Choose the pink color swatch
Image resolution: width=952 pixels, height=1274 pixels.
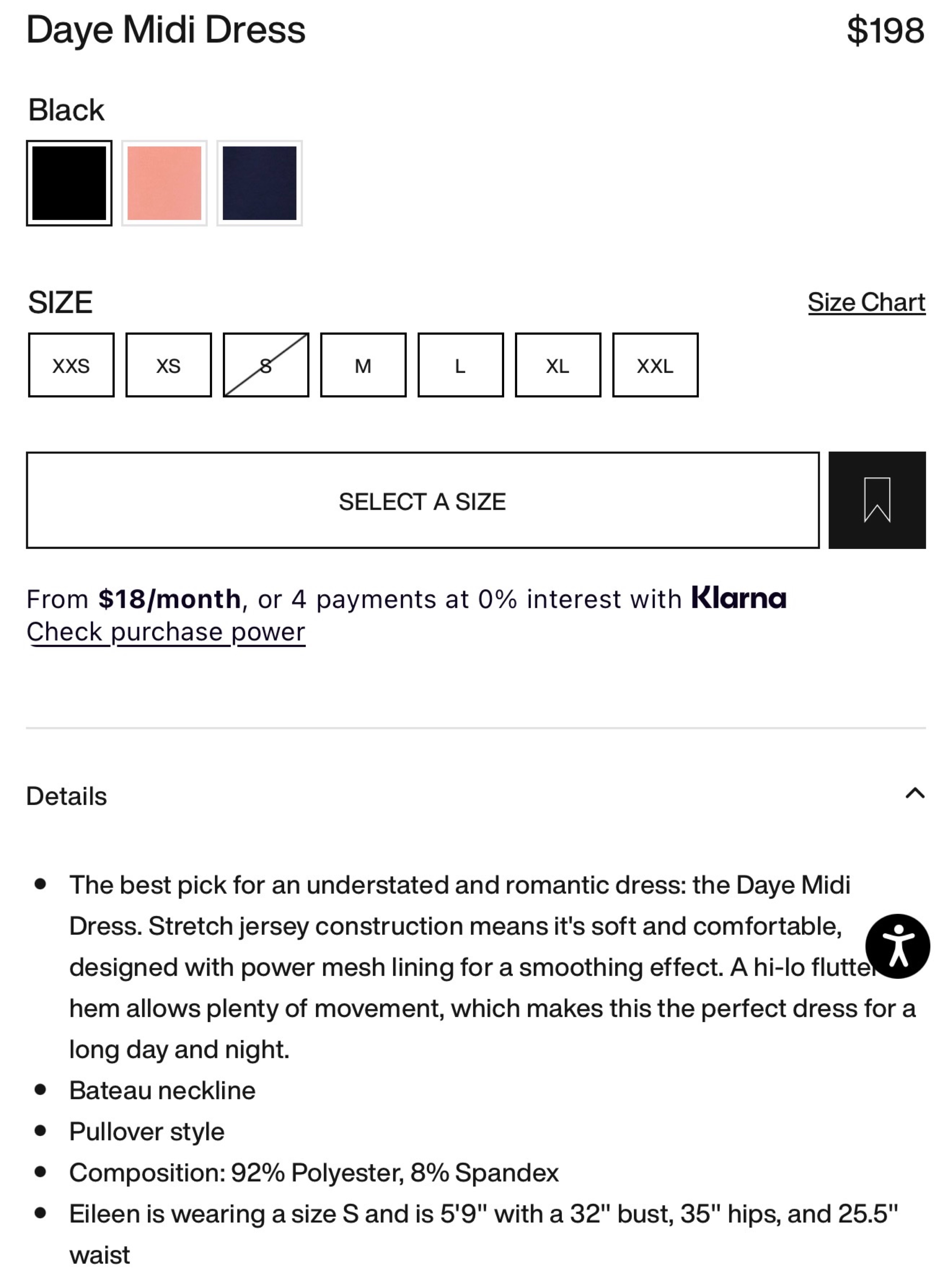pyautogui.click(x=164, y=183)
